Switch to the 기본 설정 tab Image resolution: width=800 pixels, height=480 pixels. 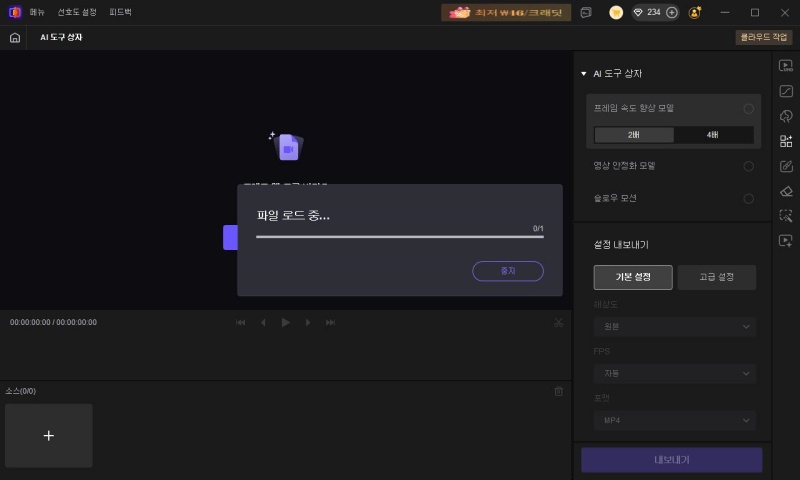tap(633, 277)
